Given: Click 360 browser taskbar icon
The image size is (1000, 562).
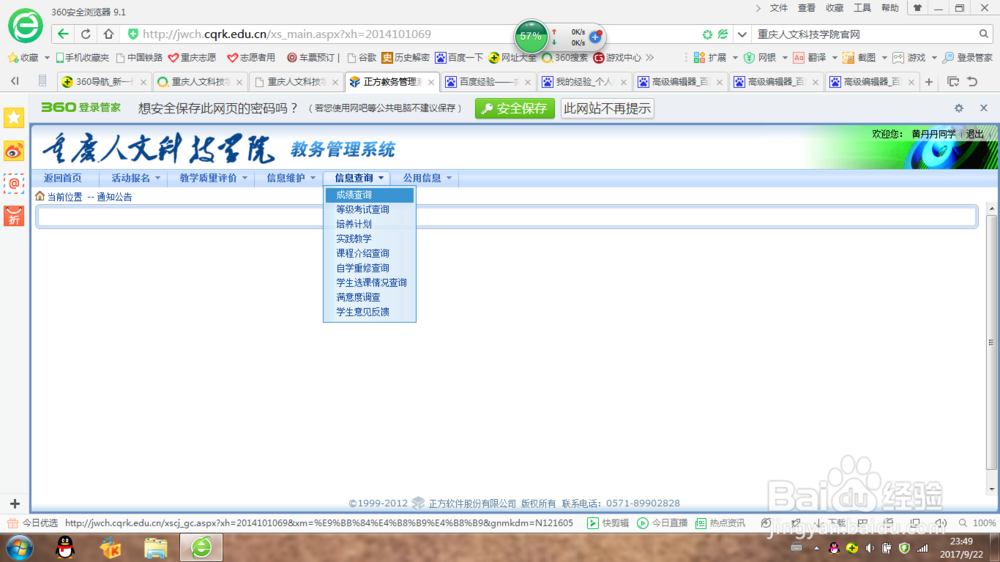Looking at the screenshot, I should (x=202, y=548).
